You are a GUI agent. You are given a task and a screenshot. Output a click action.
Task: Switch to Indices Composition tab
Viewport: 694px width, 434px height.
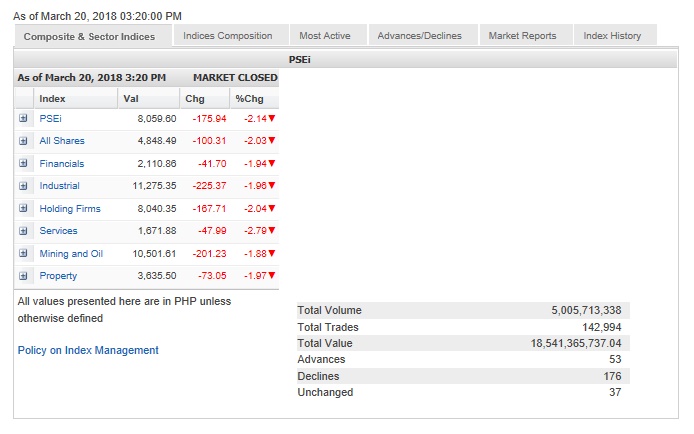coord(228,36)
